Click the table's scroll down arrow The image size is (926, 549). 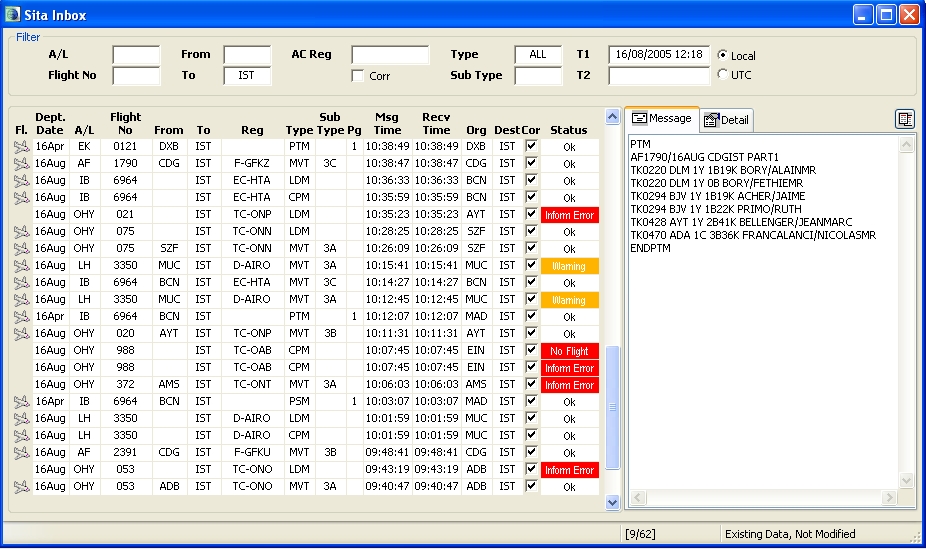click(x=613, y=503)
